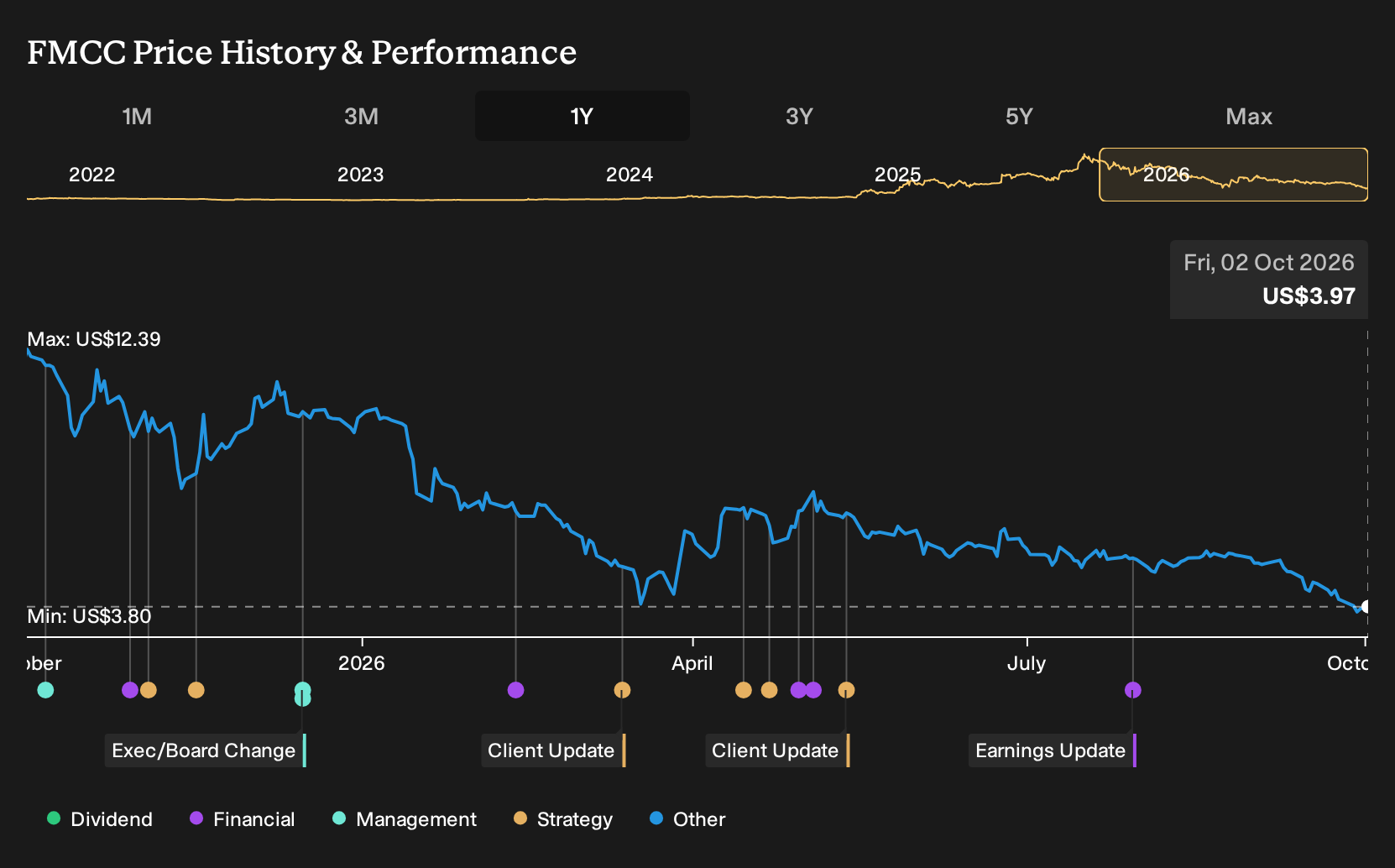
Task: Click the orange marker linked to the first Client Update
Action: (x=622, y=690)
